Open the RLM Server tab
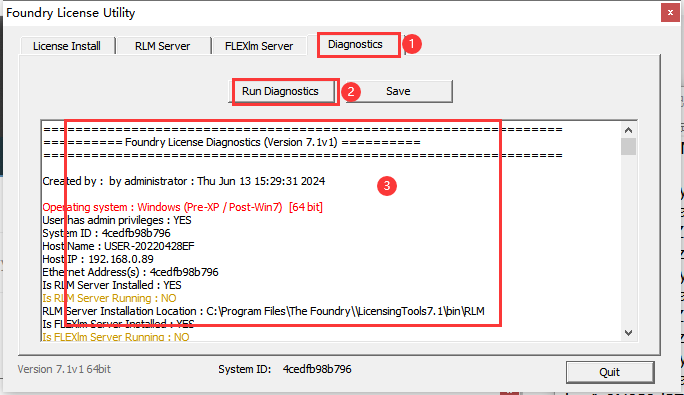The width and height of the screenshot is (684, 395). [162, 46]
